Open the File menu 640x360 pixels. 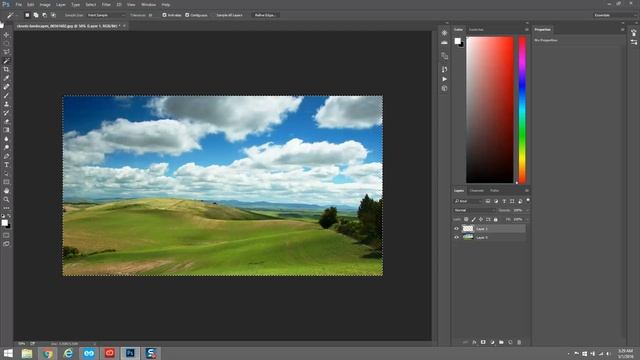tap(18, 4)
